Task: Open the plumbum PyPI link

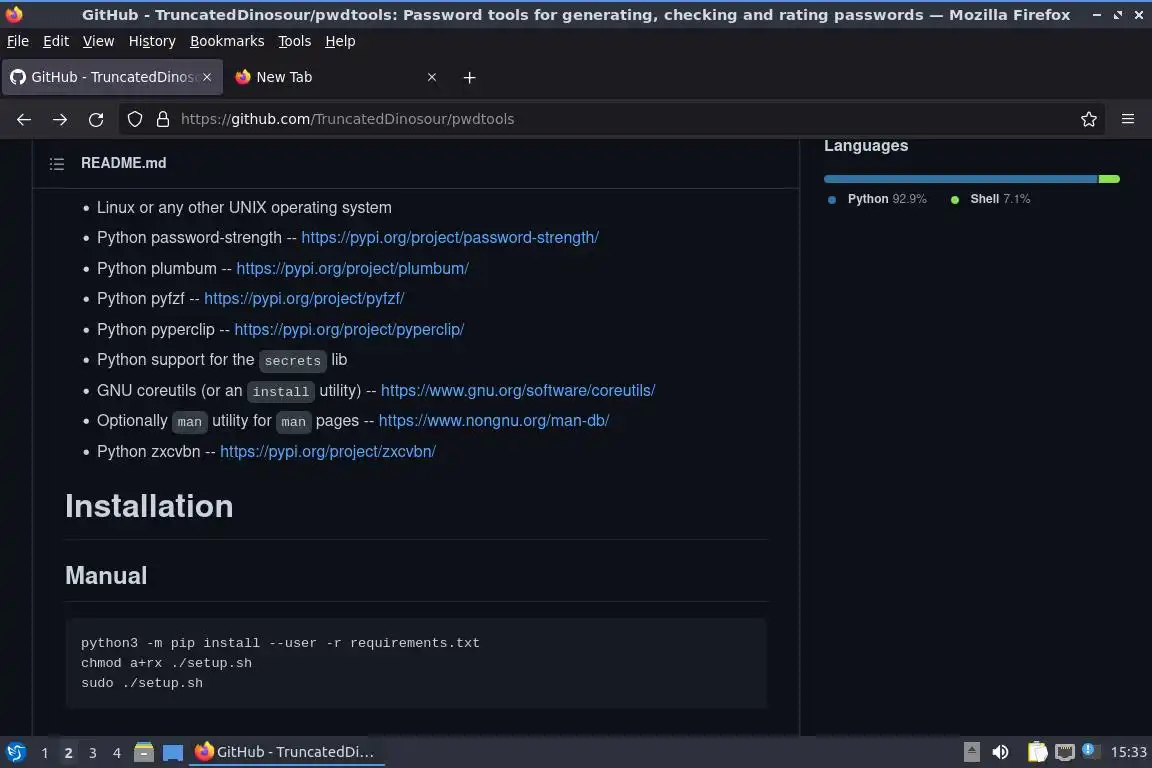Action: click(353, 268)
